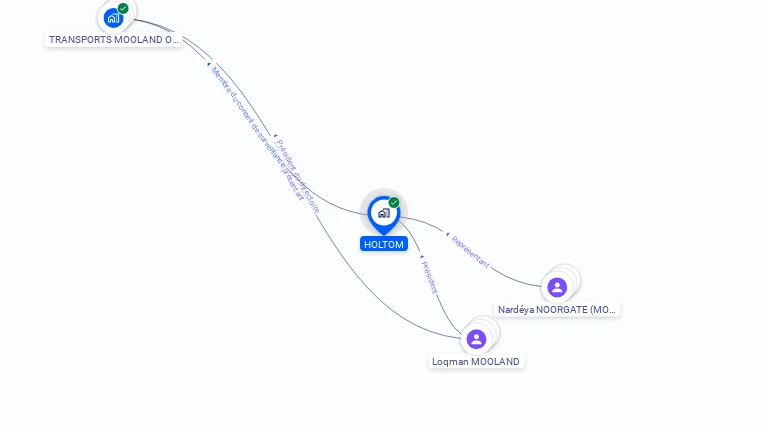The image size is (768, 432).
Task: Click the TRANSPORTS MOOLAND O... name label
Action: point(113,40)
